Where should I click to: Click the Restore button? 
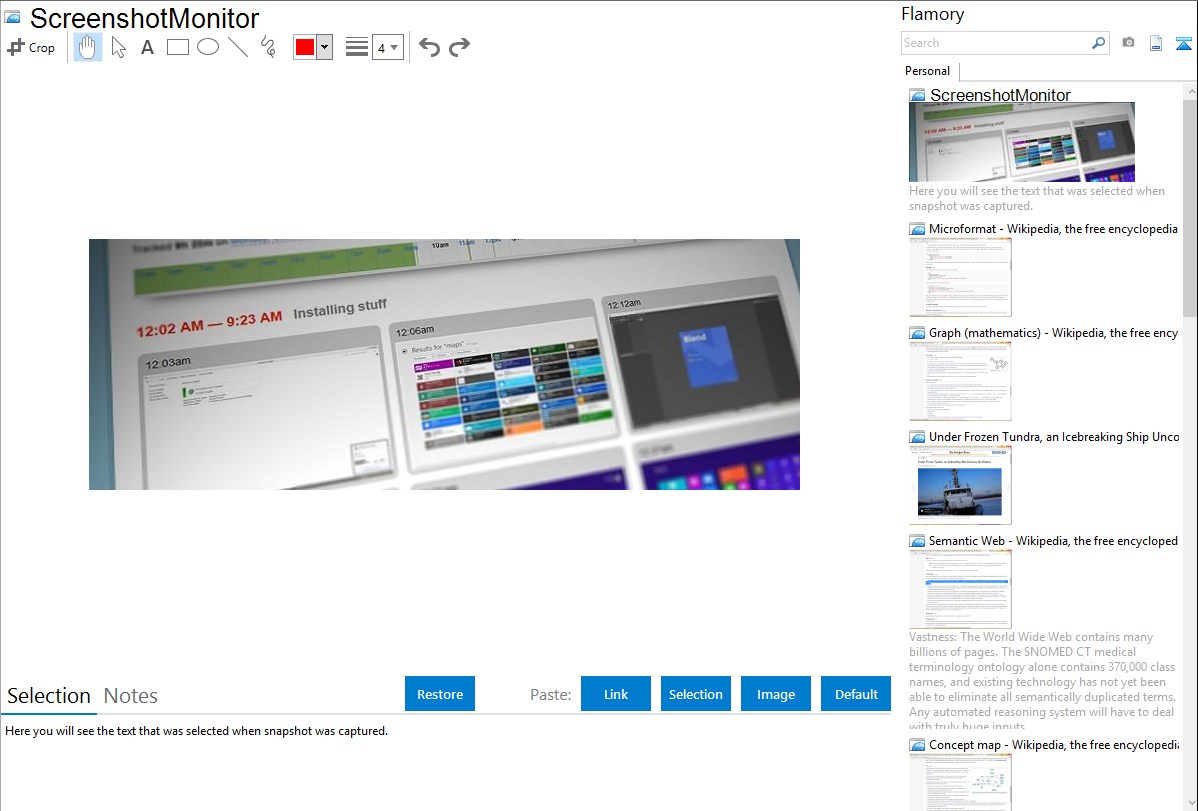tap(440, 693)
